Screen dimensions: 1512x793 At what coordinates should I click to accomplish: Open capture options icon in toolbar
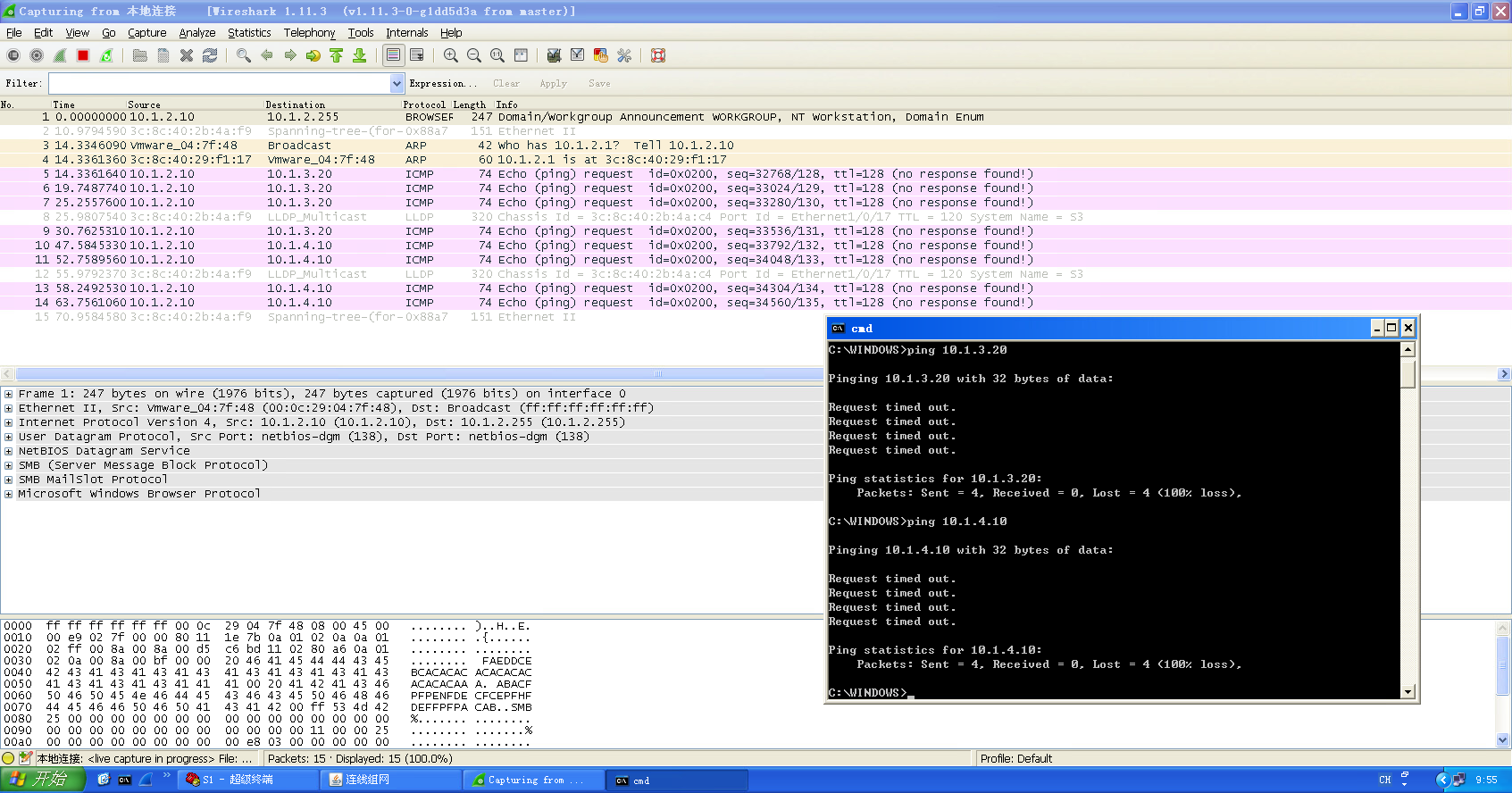(x=37, y=55)
